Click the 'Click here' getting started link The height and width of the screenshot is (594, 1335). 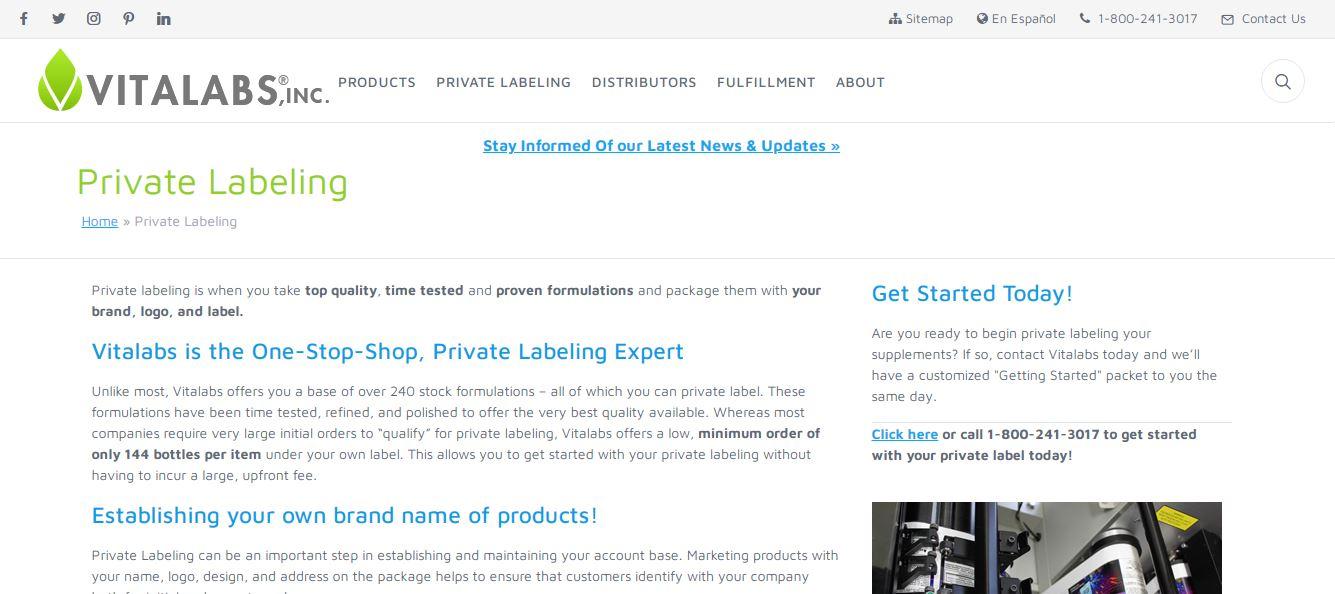click(905, 434)
